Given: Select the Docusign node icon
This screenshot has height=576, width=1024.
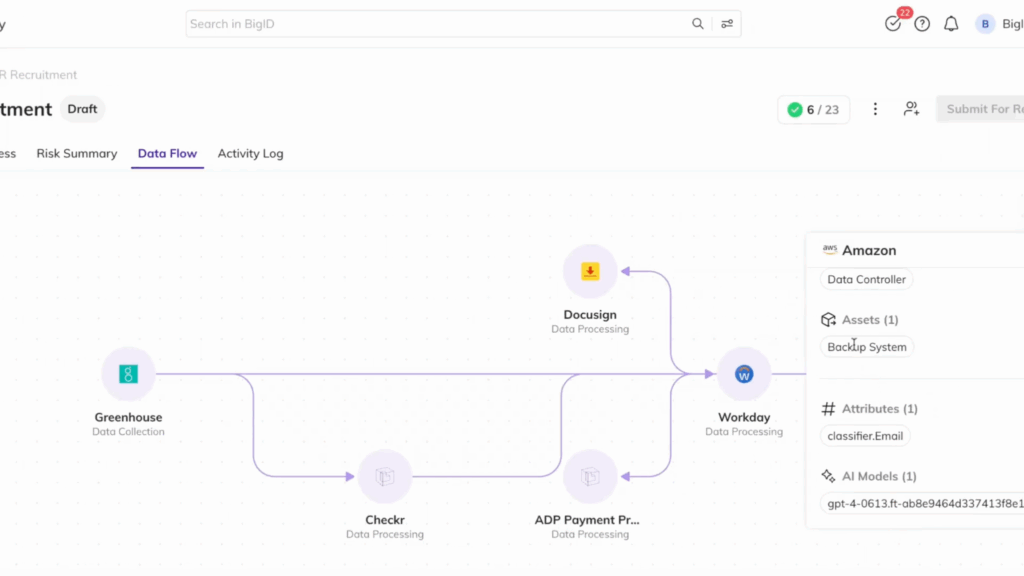Looking at the screenshot, I should click(590, 272).
